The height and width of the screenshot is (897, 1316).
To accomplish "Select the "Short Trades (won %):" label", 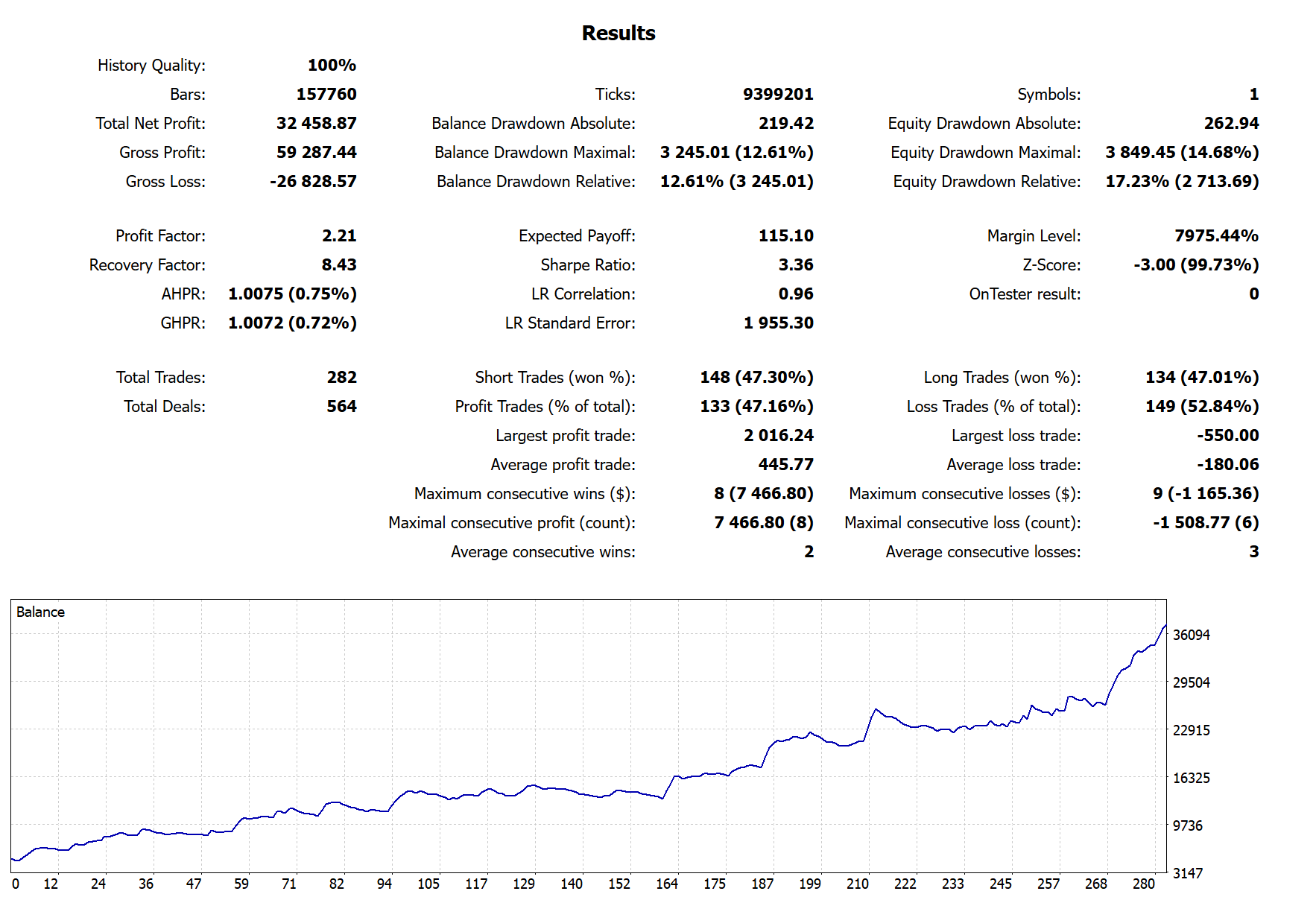I will click(x=555, y=378).
